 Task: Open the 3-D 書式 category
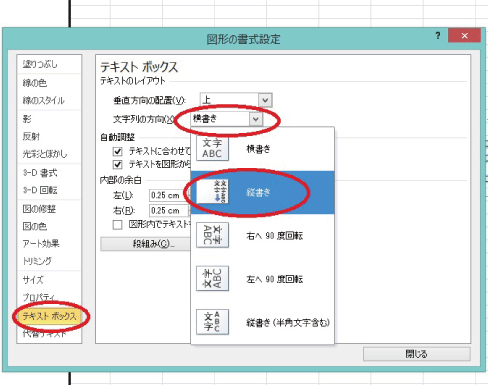click(x=40, y=173)
